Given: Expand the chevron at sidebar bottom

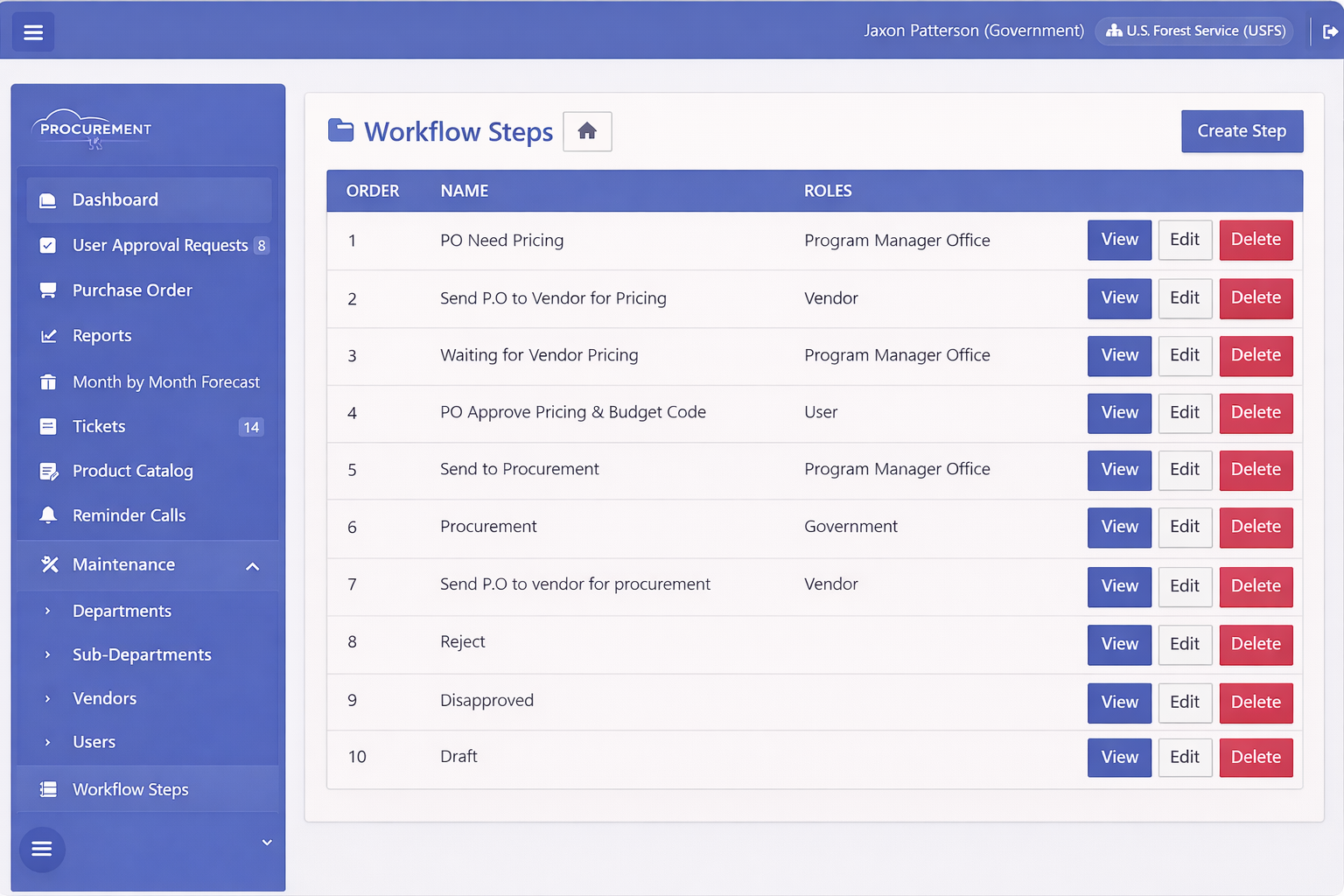Looking at the screenshot, I should tap(267, 843).
